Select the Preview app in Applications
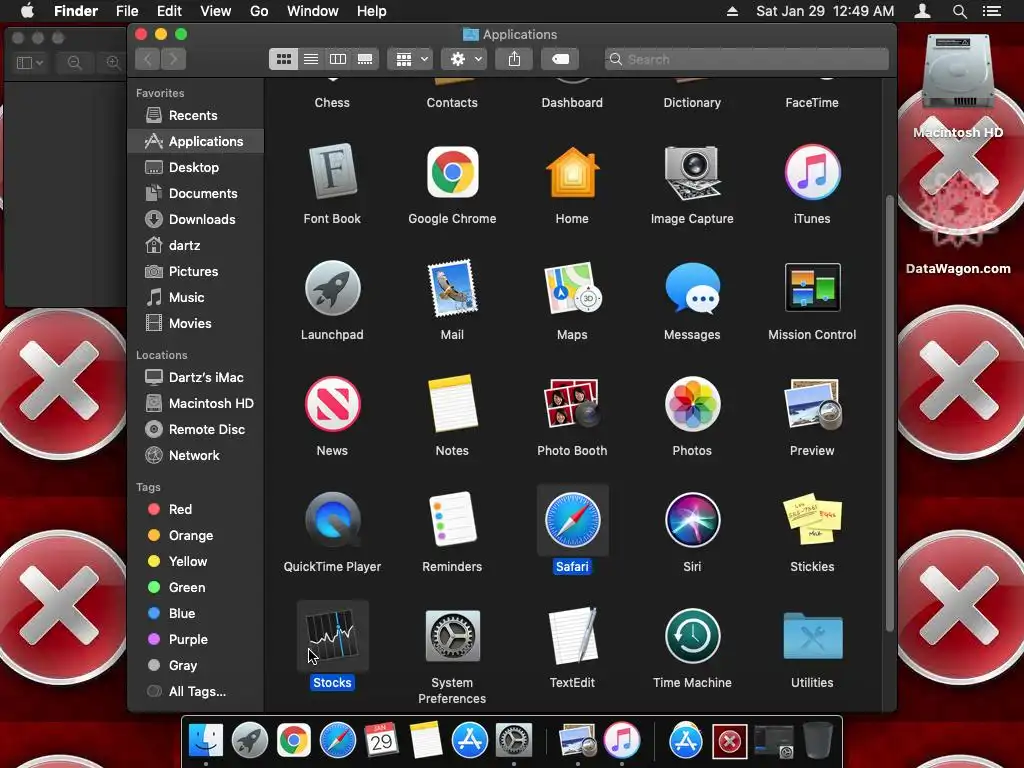Screen dimensions: 1024x768 tap(812, 404)
